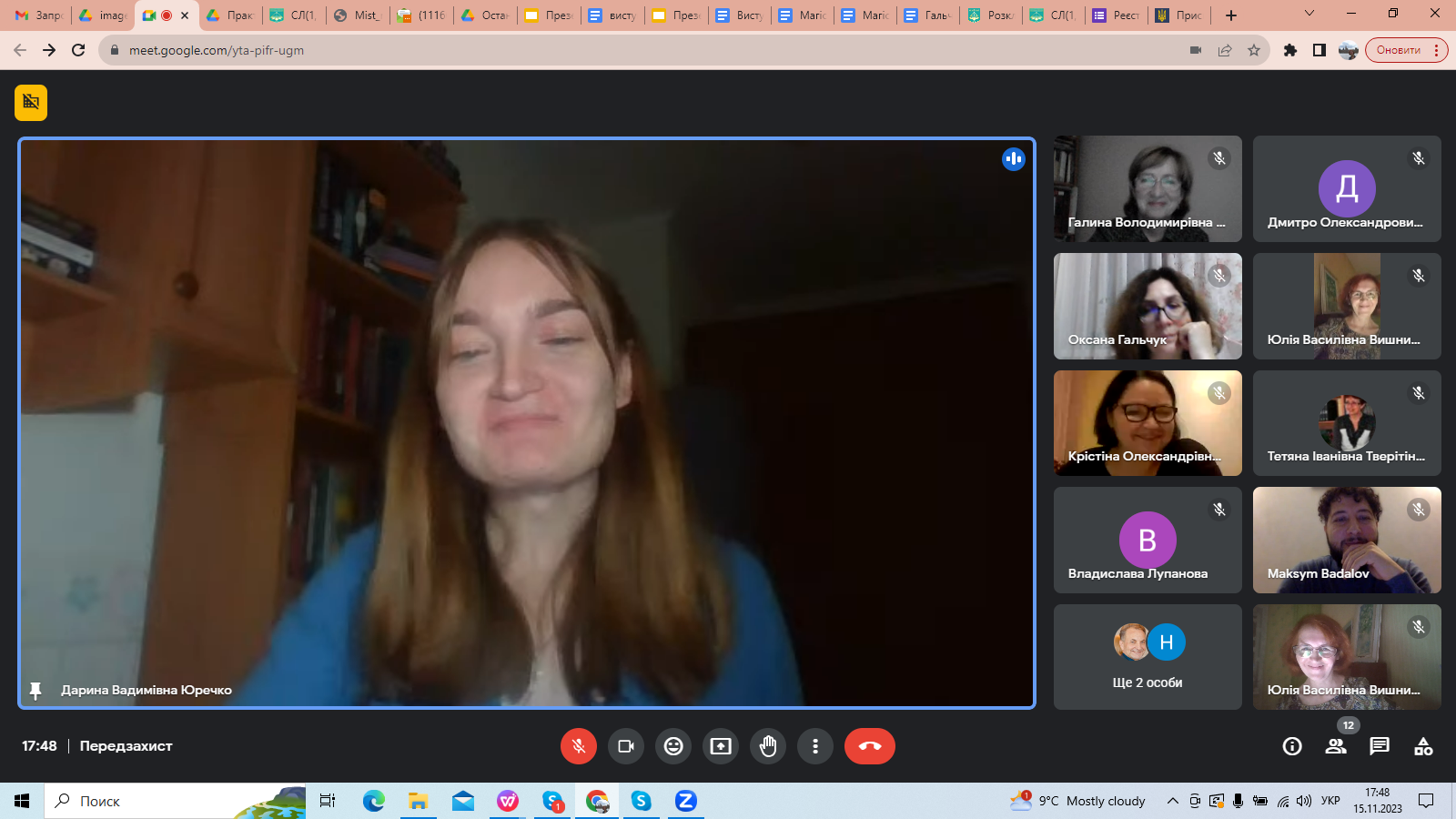Open the present screen option

coord(721,746)
